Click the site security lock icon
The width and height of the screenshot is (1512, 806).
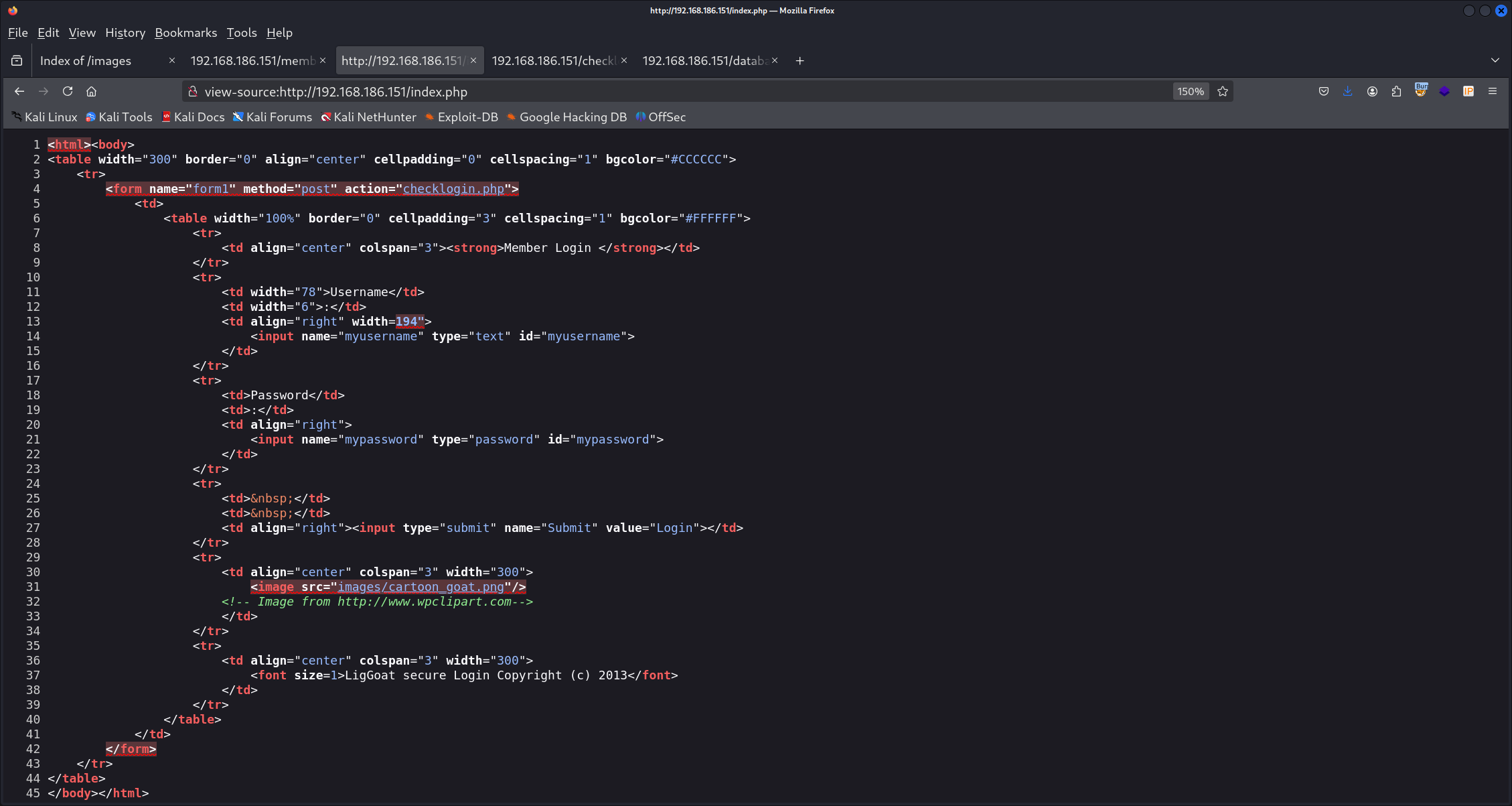[193, 91]
